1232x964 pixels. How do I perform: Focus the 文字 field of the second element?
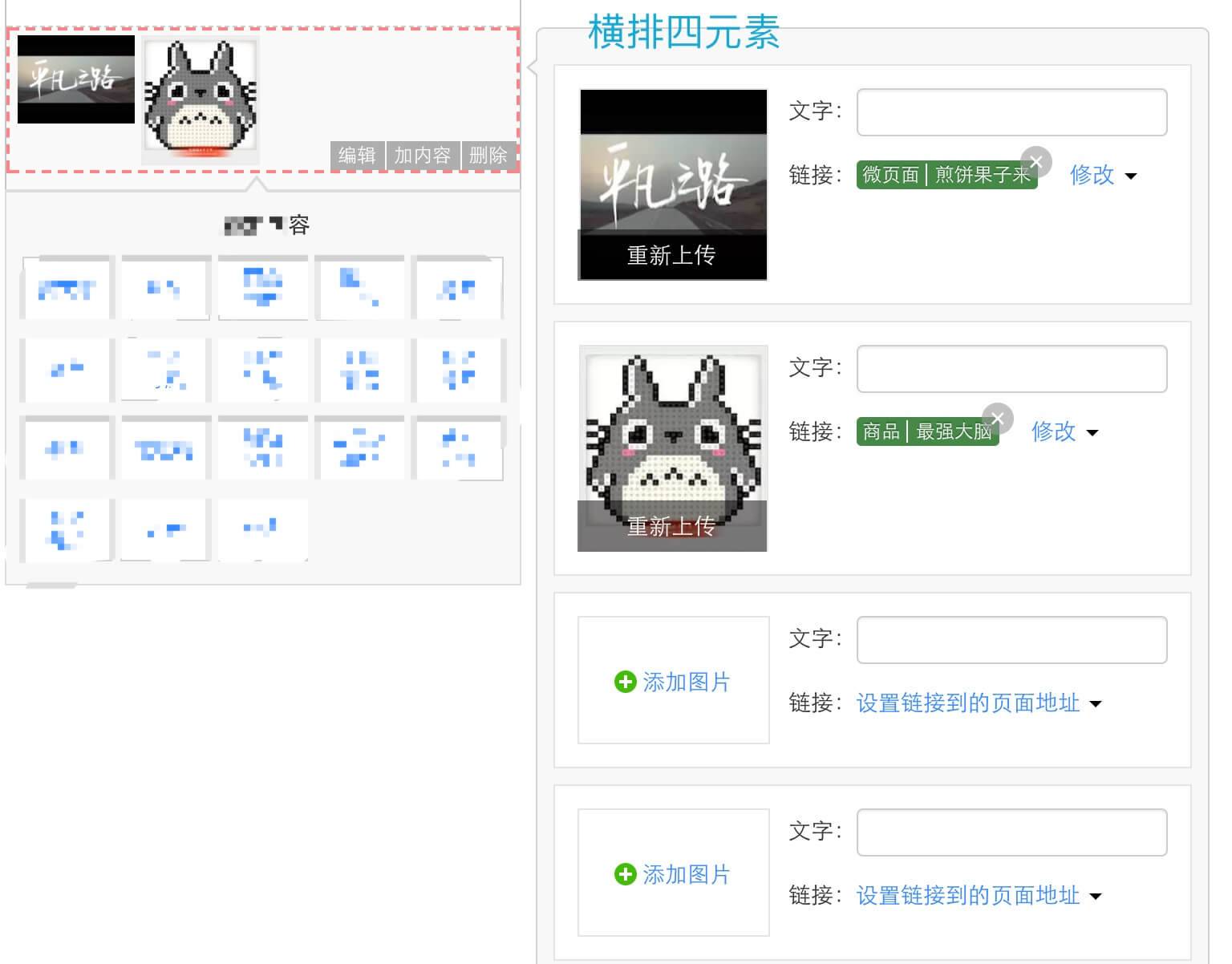tap(1011, 369)
